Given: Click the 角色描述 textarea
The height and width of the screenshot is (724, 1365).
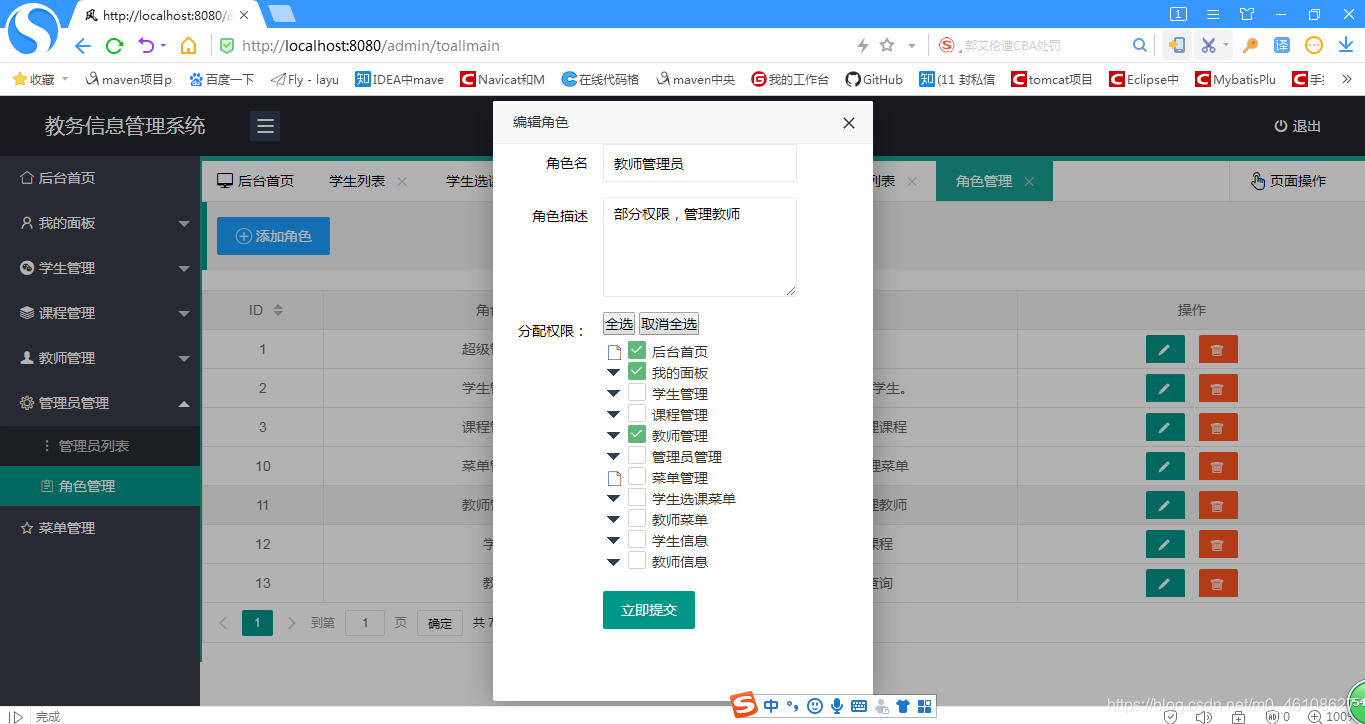Looking at the screenshot, I should coord(700,247).
